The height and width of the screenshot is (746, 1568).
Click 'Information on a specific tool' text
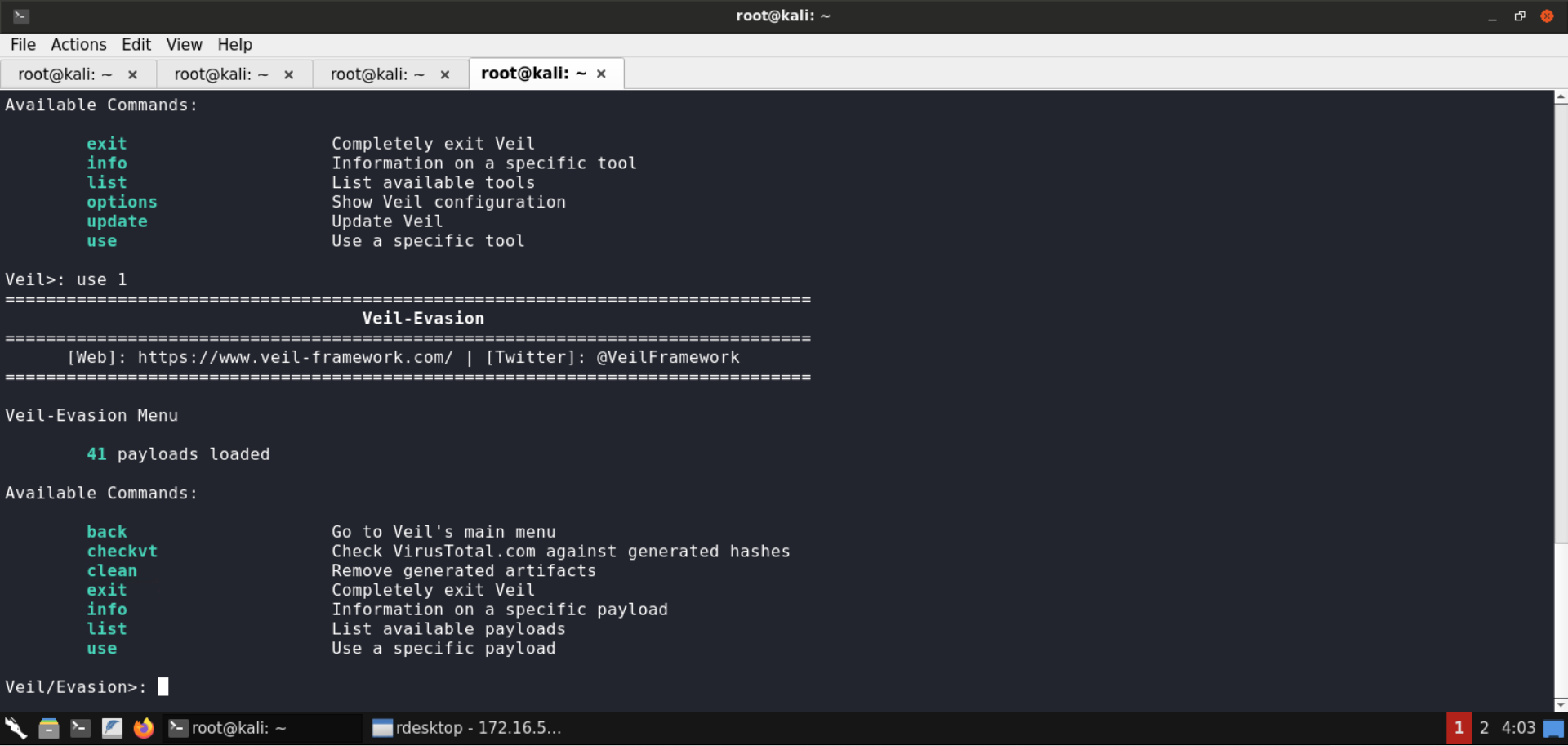(484, 163)
